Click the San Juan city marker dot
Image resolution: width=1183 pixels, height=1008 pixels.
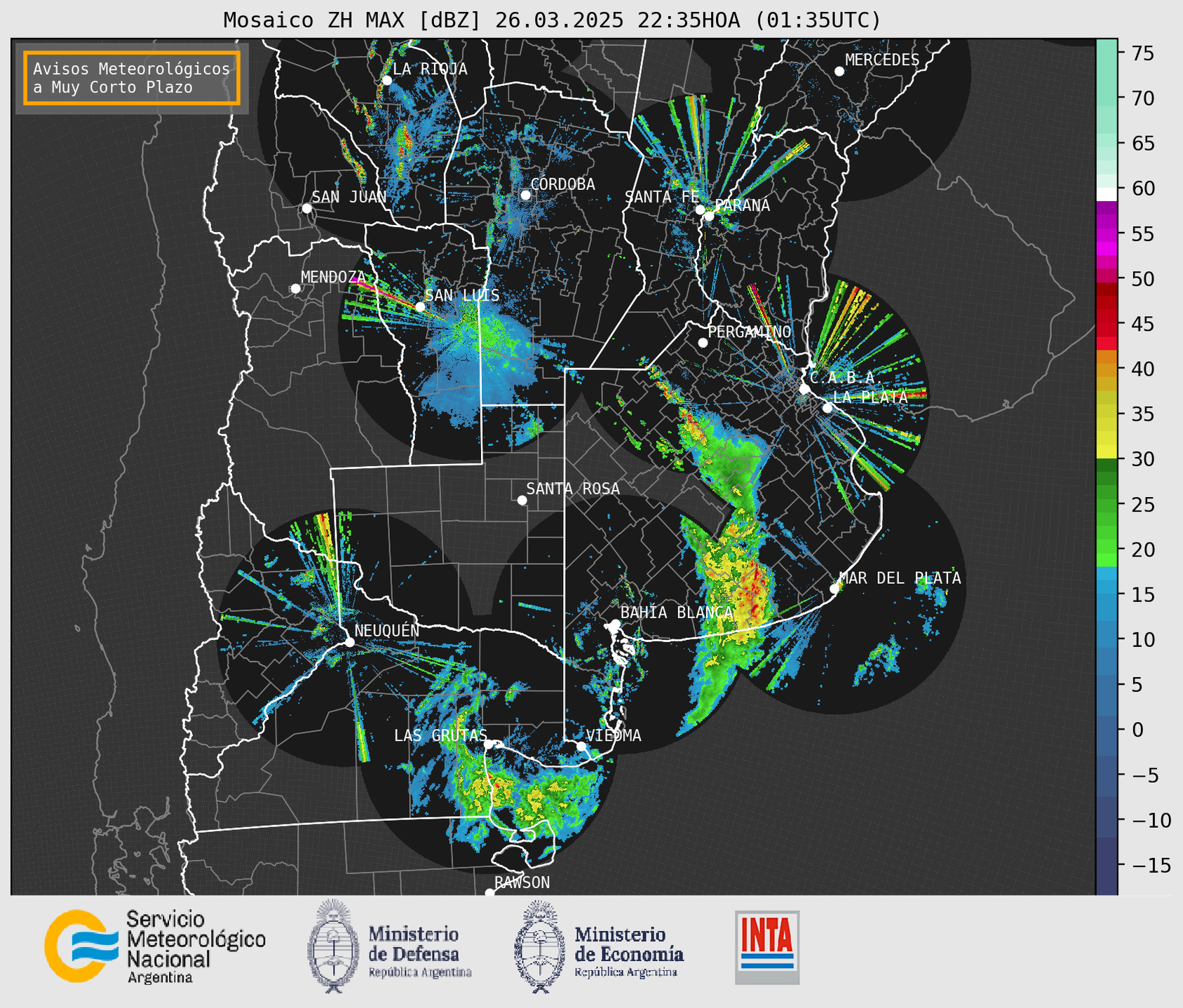coord(306,208)
